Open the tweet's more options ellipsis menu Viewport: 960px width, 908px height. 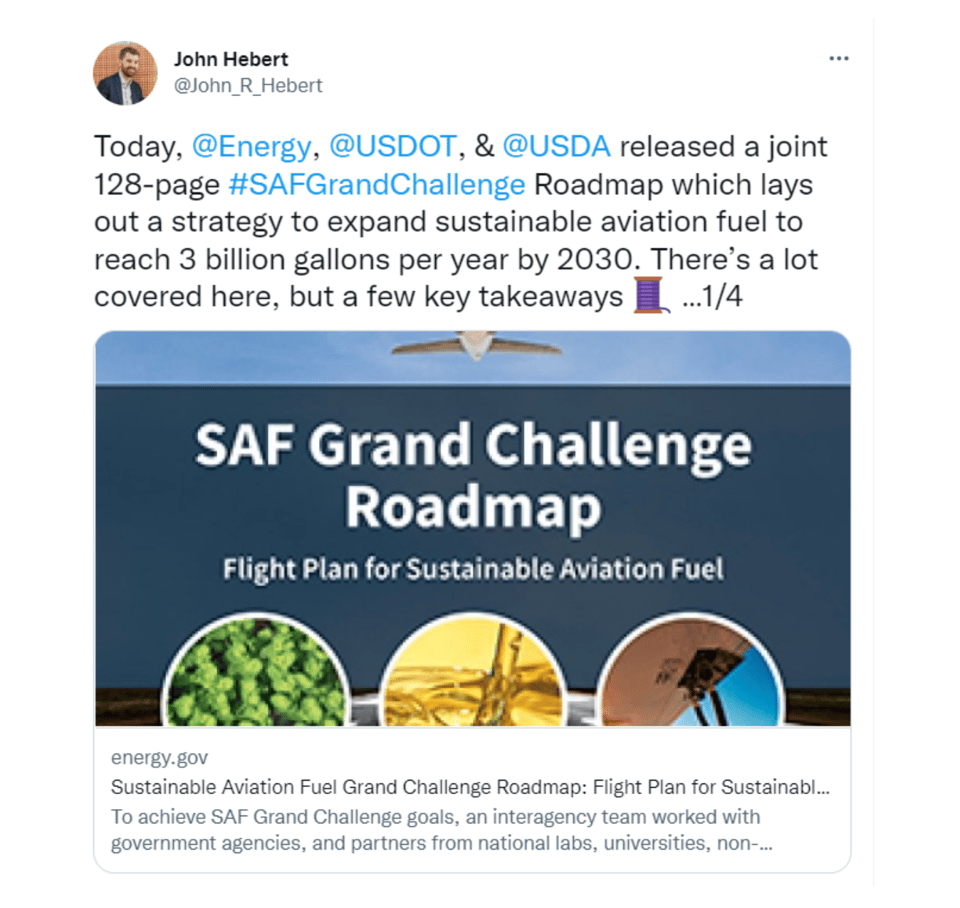[838, 59]
